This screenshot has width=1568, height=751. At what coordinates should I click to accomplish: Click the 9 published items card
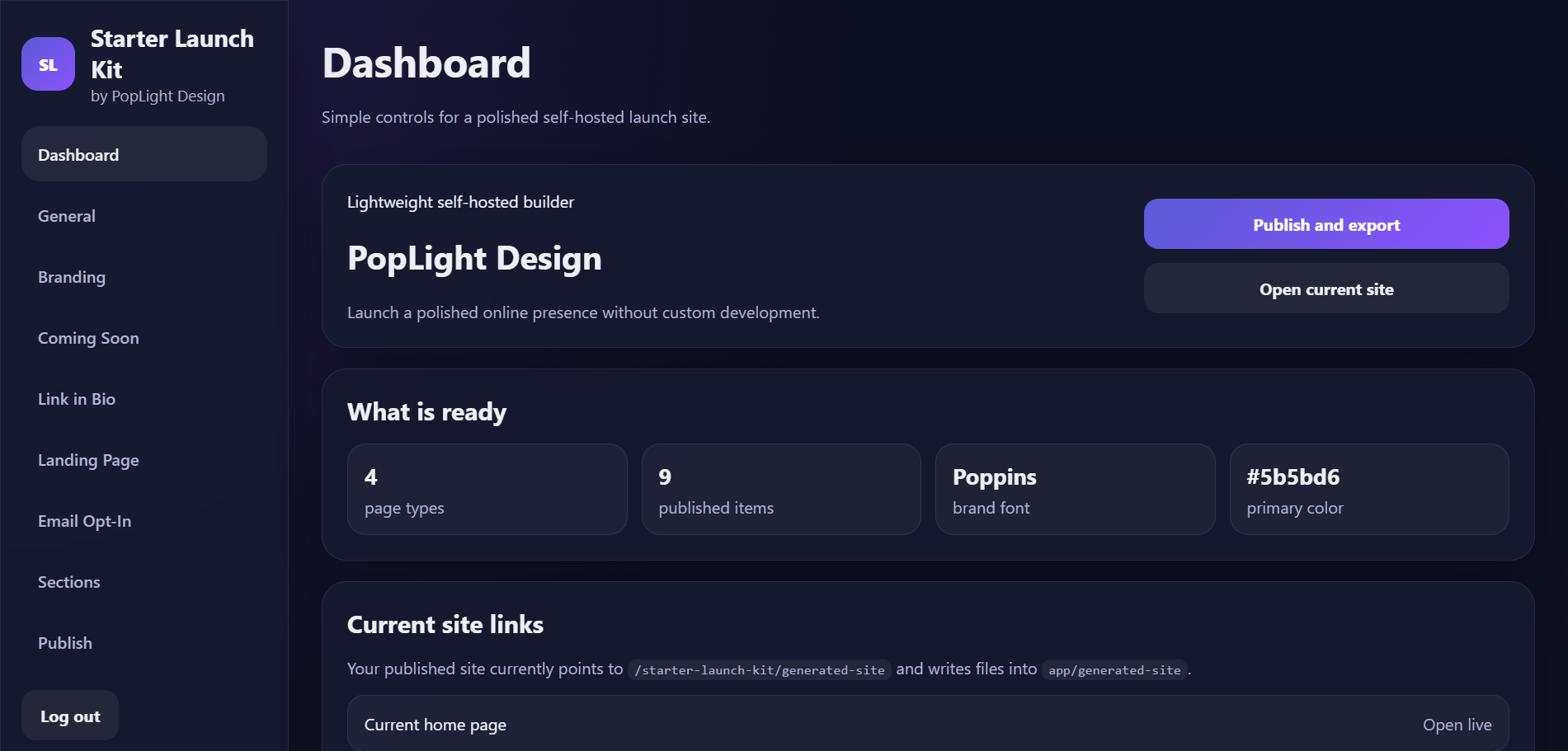(x=780, y=490)
